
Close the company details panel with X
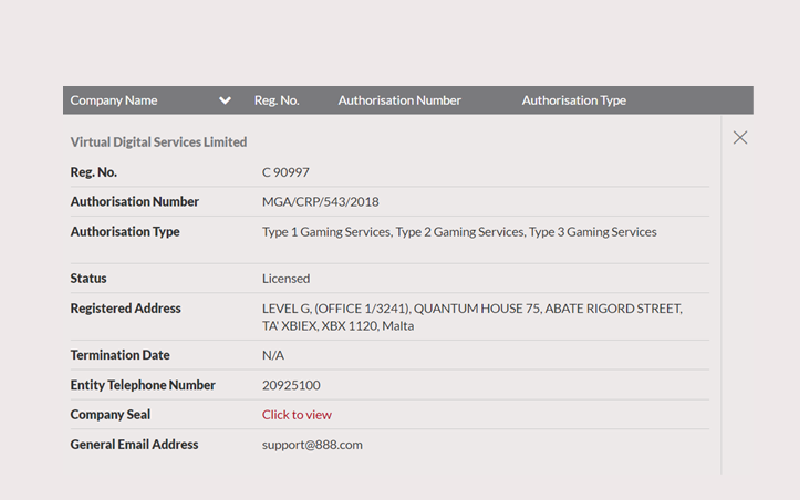pos(740,138)
